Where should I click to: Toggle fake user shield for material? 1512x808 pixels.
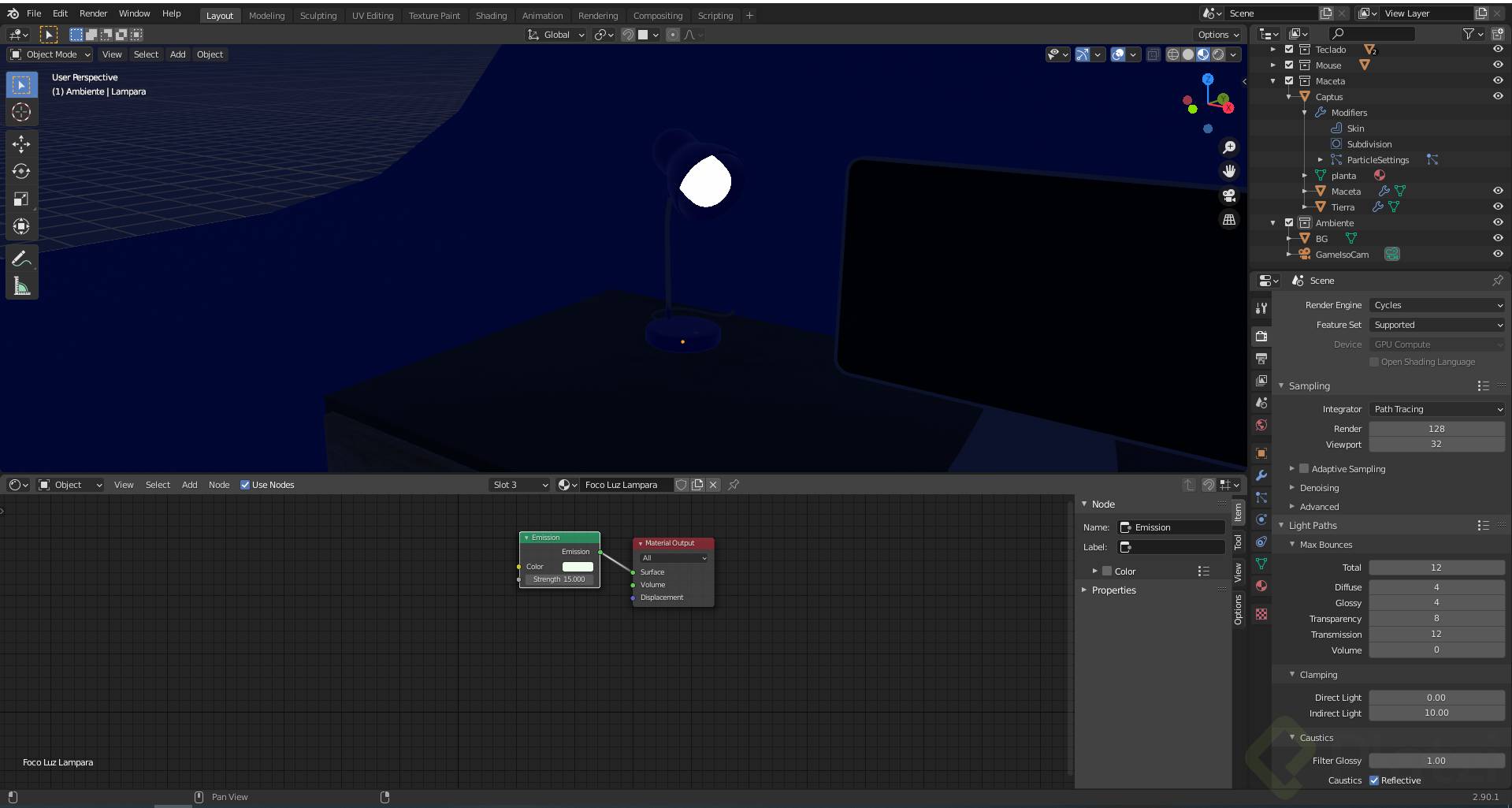coord(682,485)
